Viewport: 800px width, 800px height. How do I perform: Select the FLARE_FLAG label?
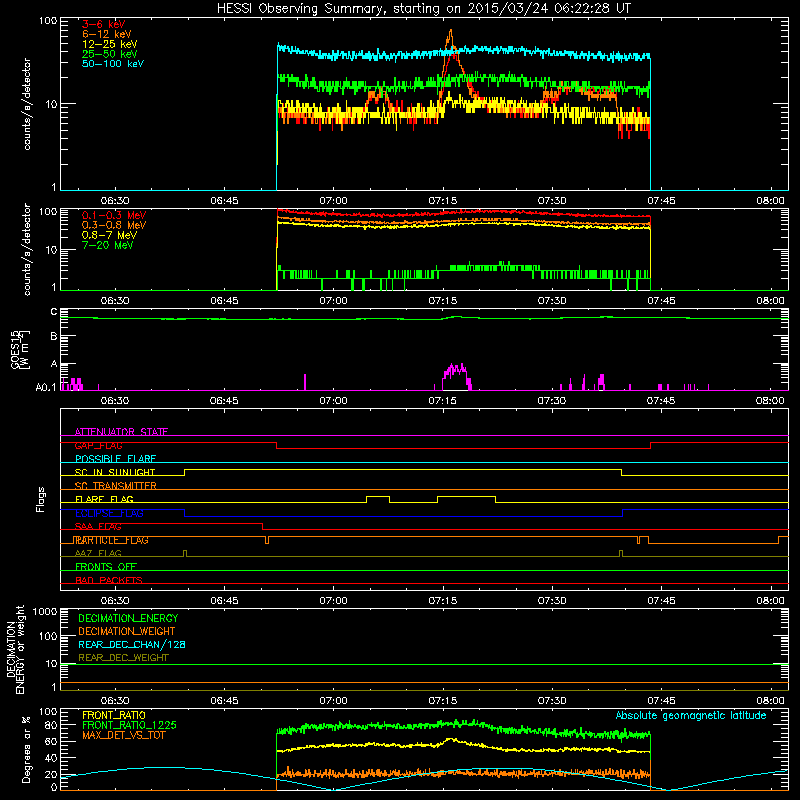pyautogui.click(x=104, y=499)
